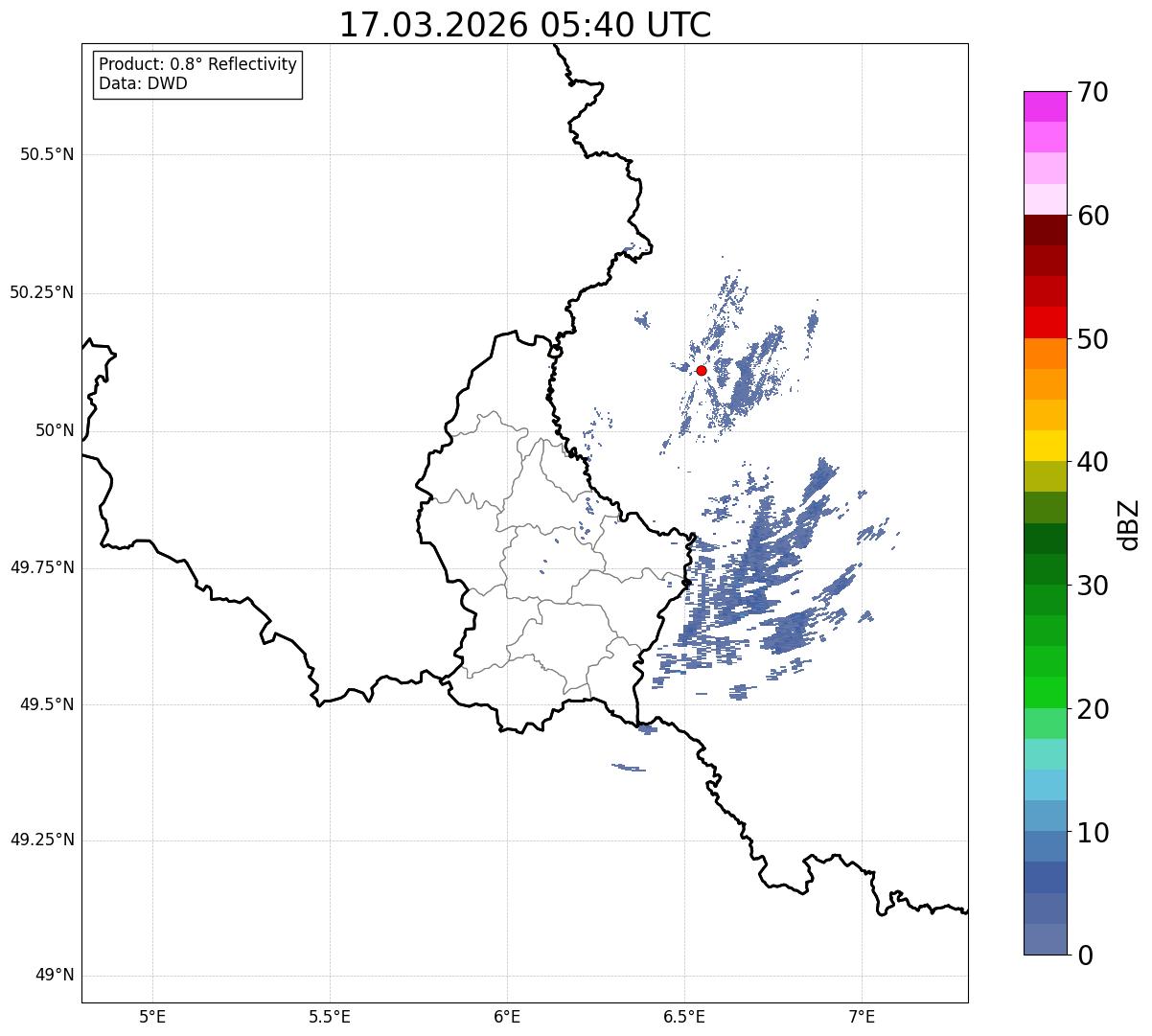Click the latitude label '49.25°N'
1152x1036 pixels.
[x=41, y=840]
